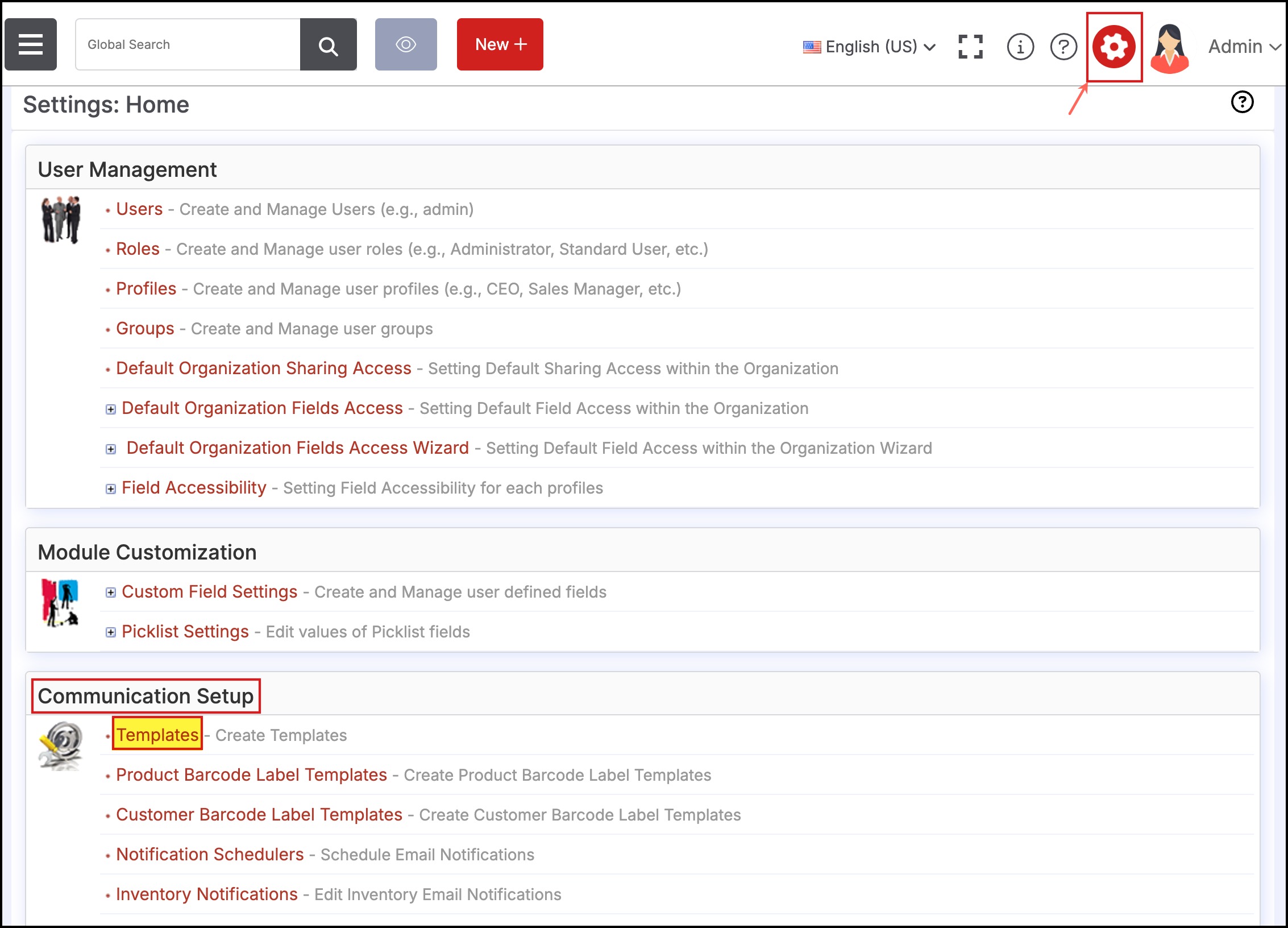
Task: Click the eye view button
Action: (x=406, y=44)
